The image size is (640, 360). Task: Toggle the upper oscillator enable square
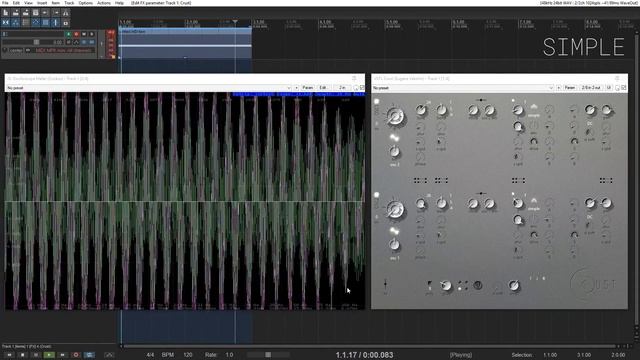[377, 101]
